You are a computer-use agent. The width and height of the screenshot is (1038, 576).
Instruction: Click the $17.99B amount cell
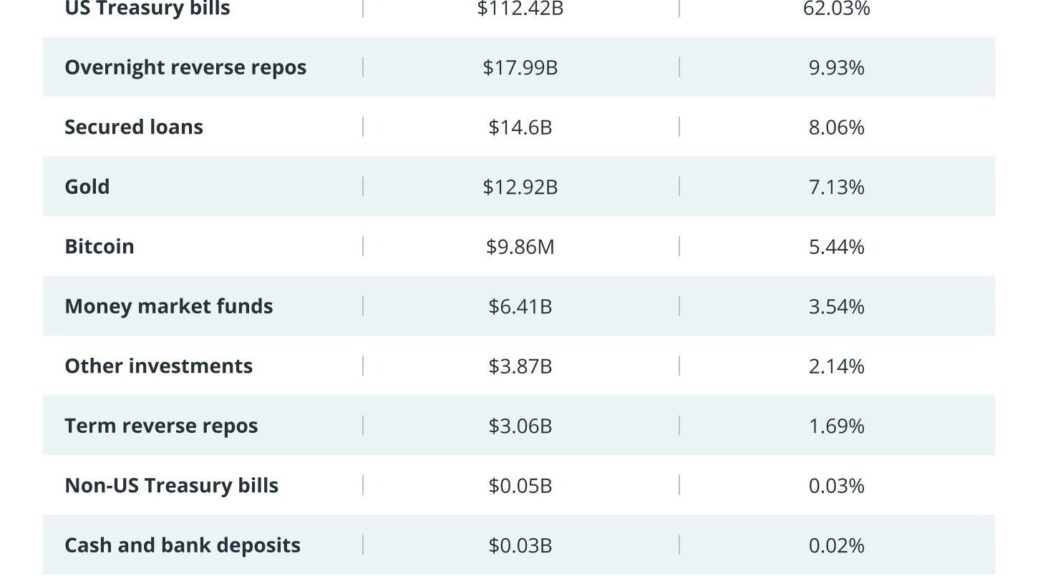coord(520,68)
